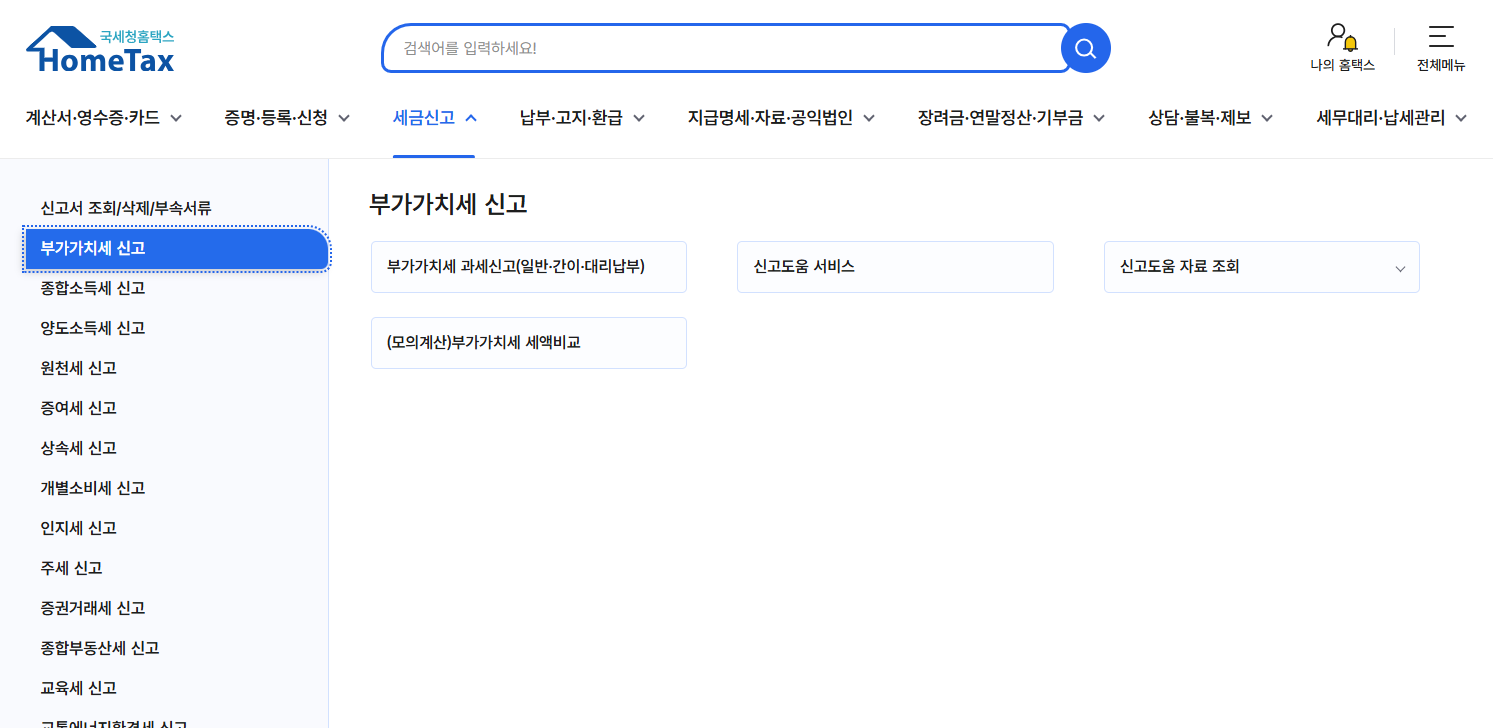Expand the 신고도움 자료 조회 dropdown
Screen dimensions: 1493x728
tap(1400, 267)
